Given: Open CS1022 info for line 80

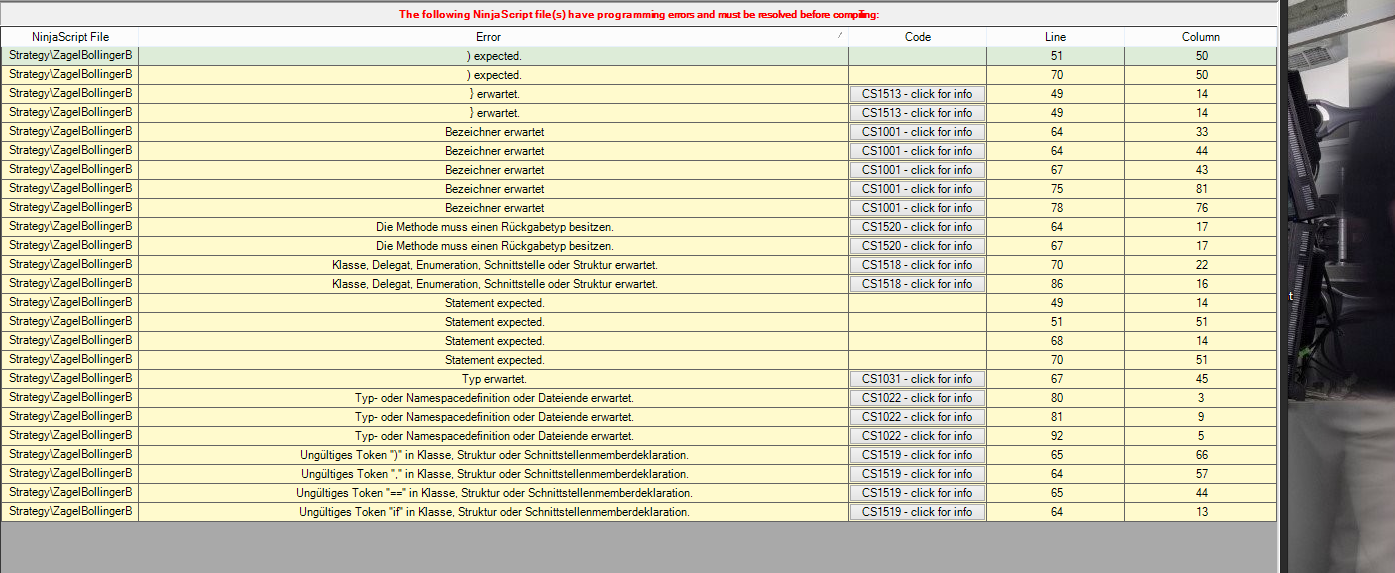Looking at the screenshot, I should click(x=917, y=398).
